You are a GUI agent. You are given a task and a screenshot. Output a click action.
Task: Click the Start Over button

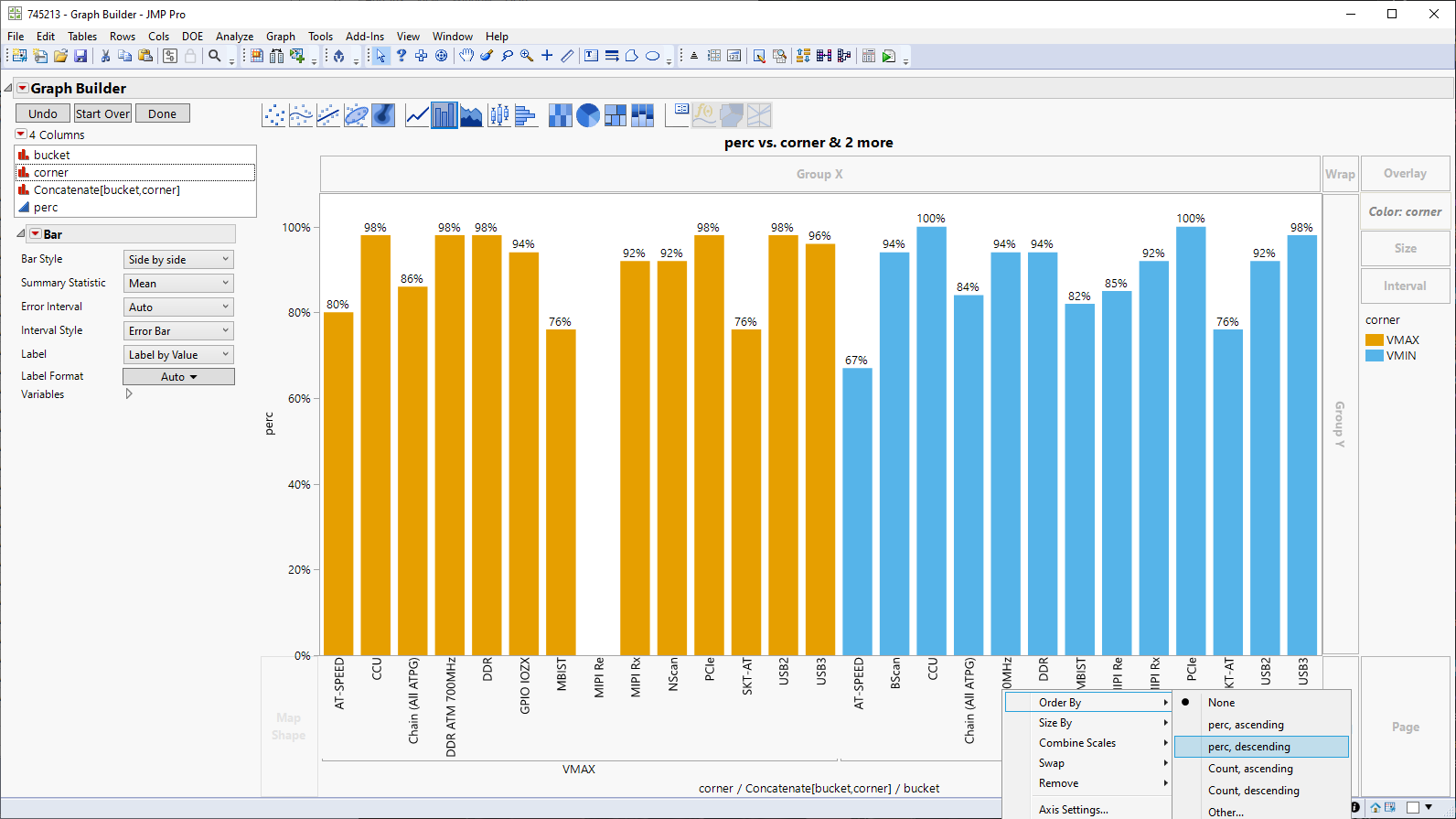pyautogui.click(x=102, y=113)
